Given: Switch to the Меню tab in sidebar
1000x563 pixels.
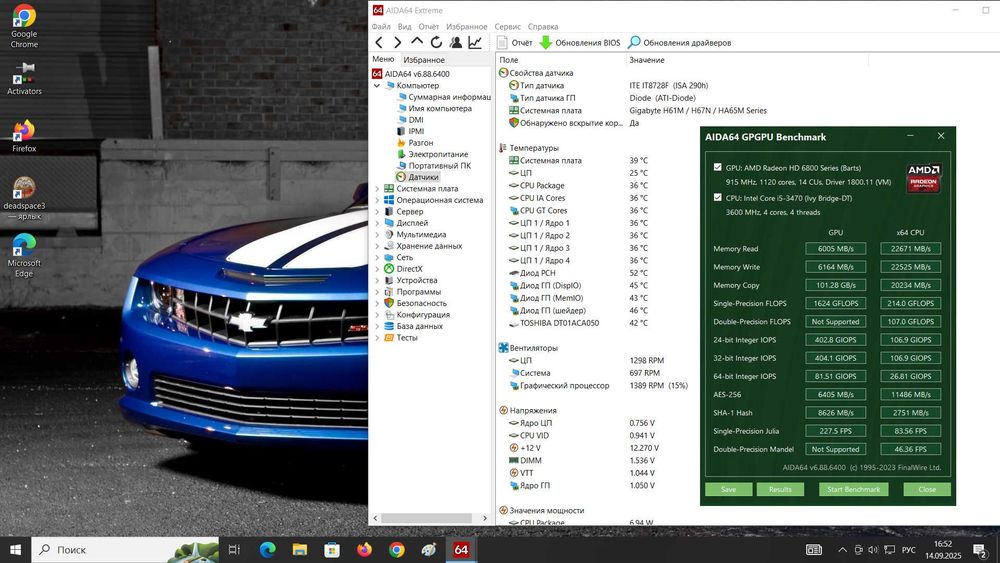Looking at the screenshot, I should [x=383, y=59].
